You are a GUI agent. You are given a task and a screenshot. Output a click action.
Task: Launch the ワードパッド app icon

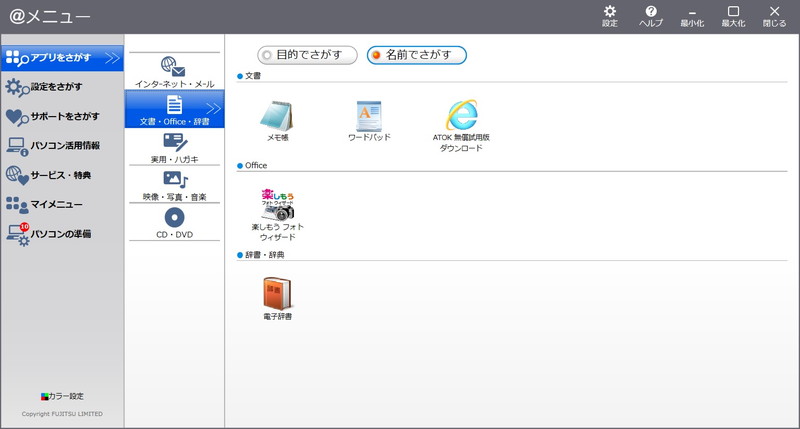(x=369, y=116)
